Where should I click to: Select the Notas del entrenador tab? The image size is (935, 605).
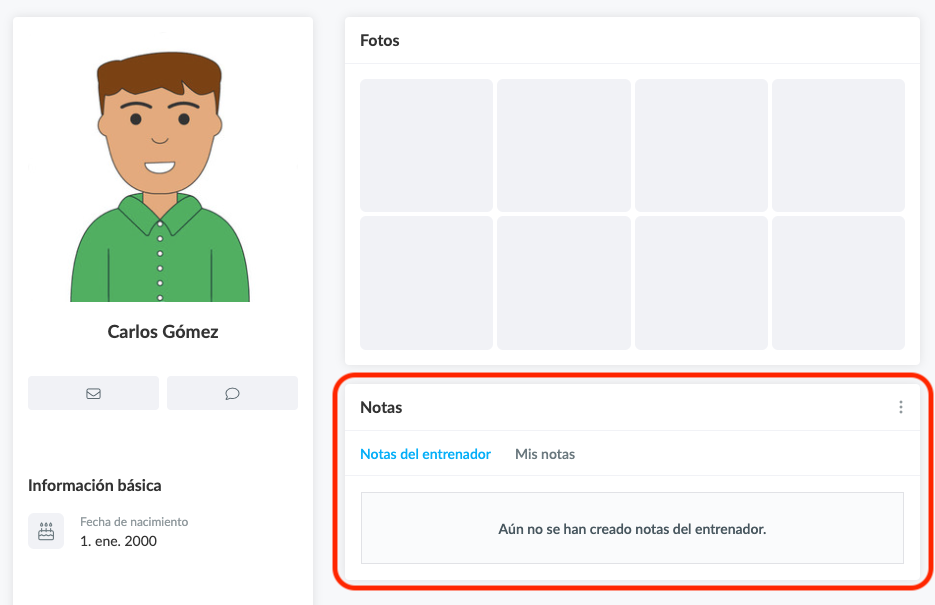(425, 454)
